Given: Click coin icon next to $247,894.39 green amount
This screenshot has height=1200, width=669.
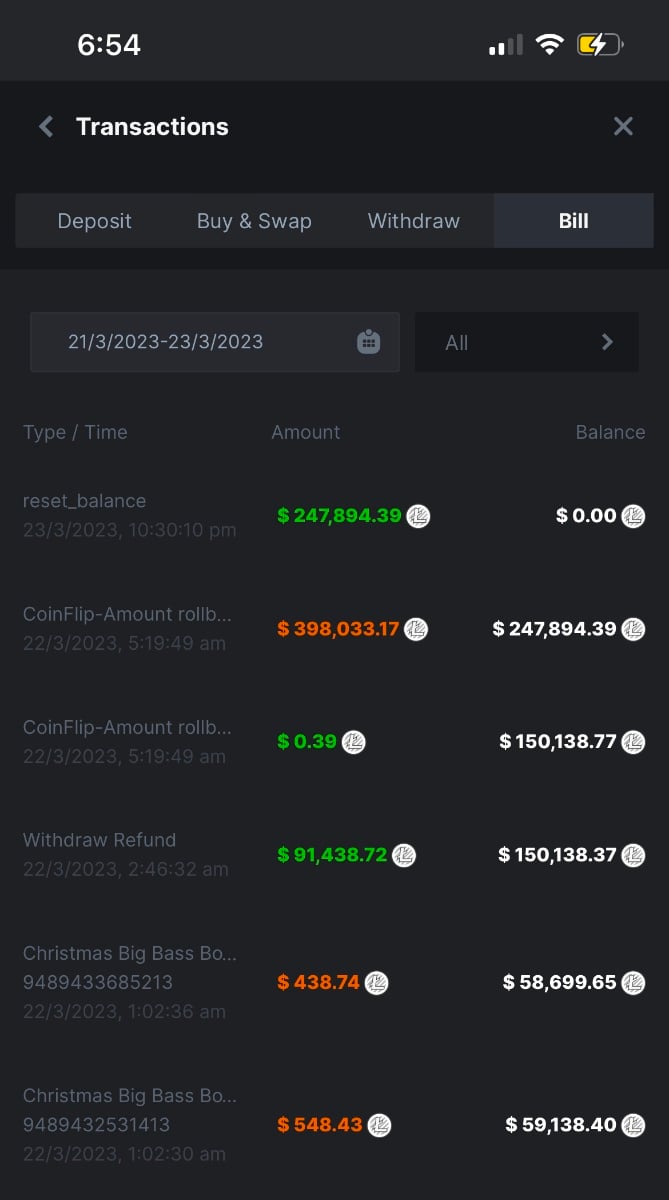Looking at the screenshot, I should click(418, 516).
